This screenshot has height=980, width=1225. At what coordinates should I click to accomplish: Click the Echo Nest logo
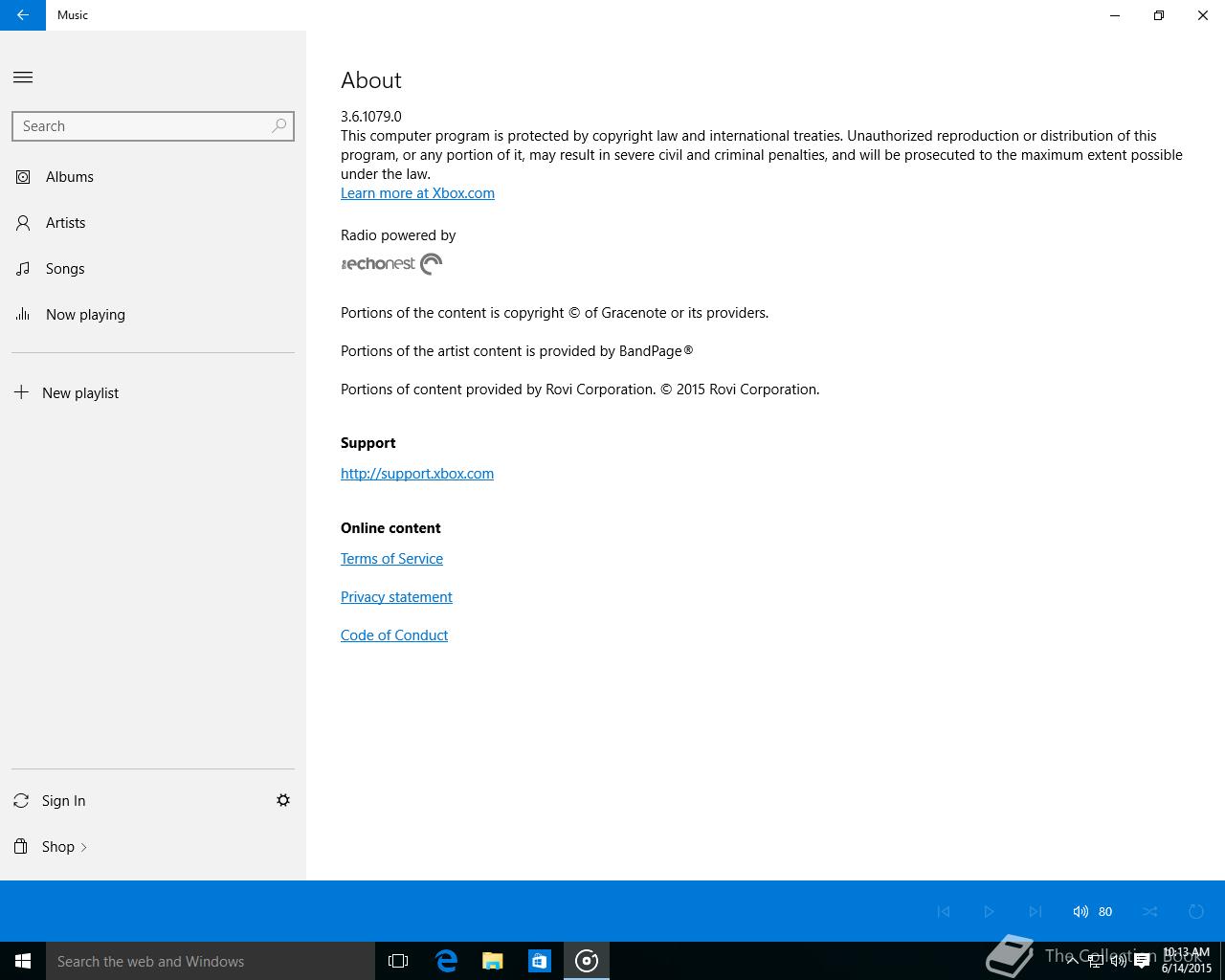391,264
